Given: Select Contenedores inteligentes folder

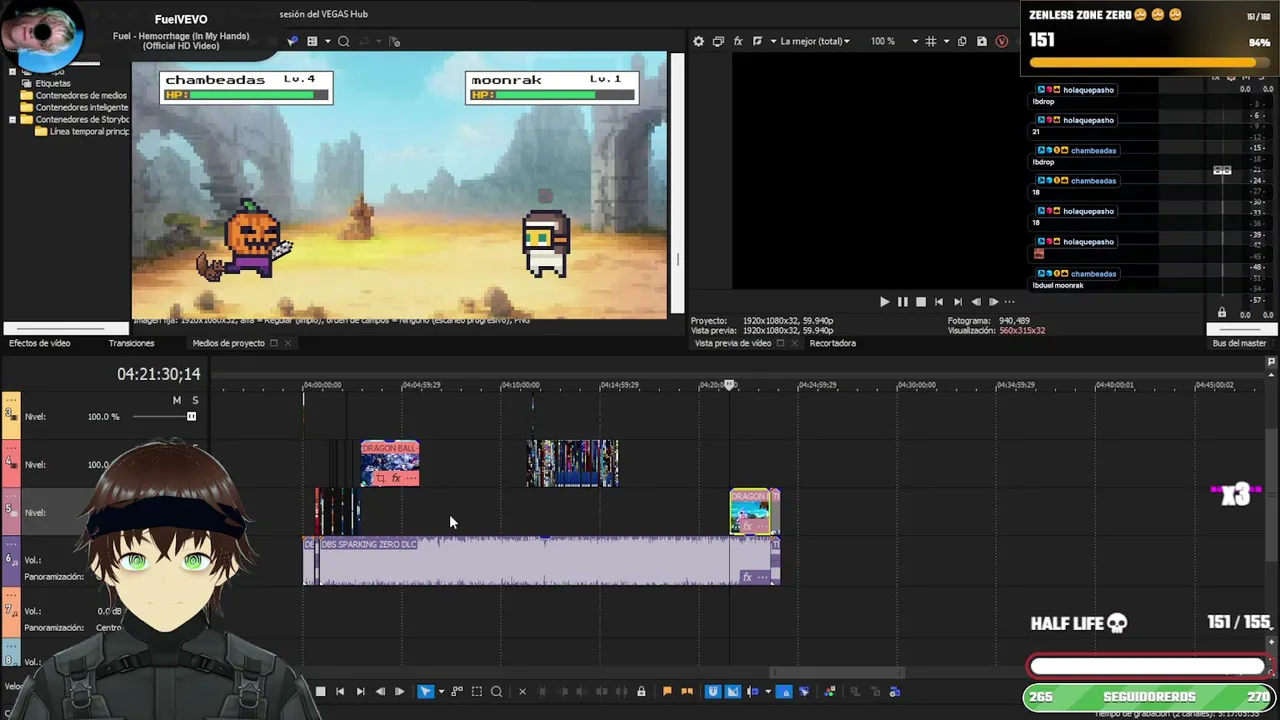Looking at the screenshot, I should (82, 107).
